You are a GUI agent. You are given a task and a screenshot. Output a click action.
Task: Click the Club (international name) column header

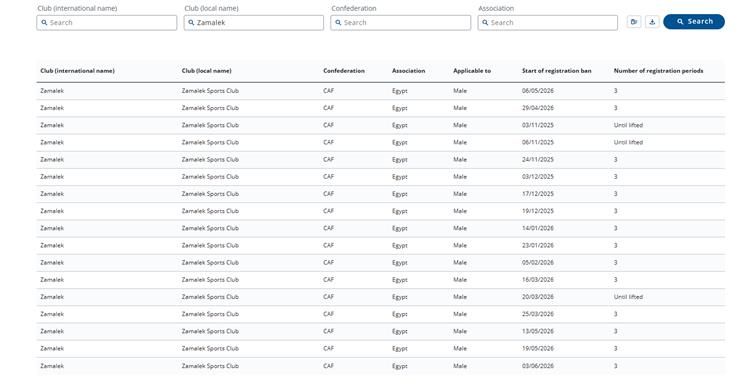(77, 71)
